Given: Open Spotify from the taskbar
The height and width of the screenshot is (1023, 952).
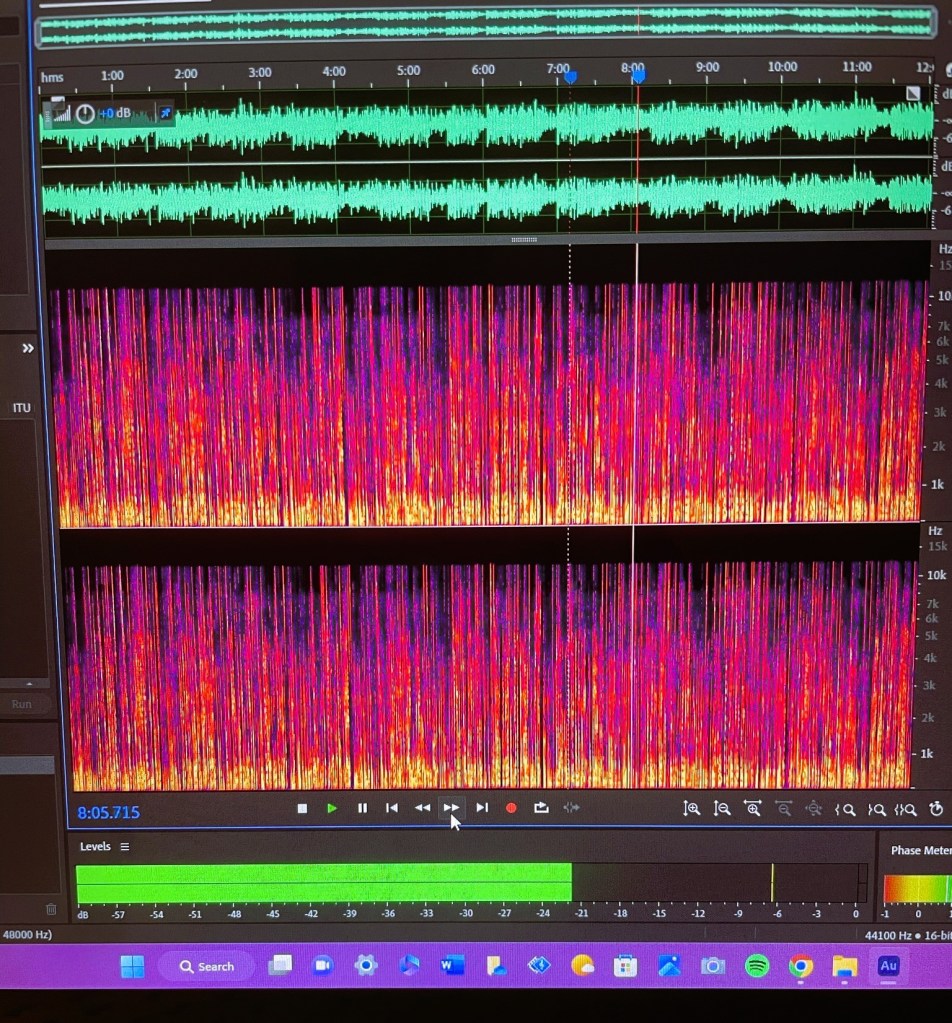Looking at the screenshot, I should pos(757,966).
